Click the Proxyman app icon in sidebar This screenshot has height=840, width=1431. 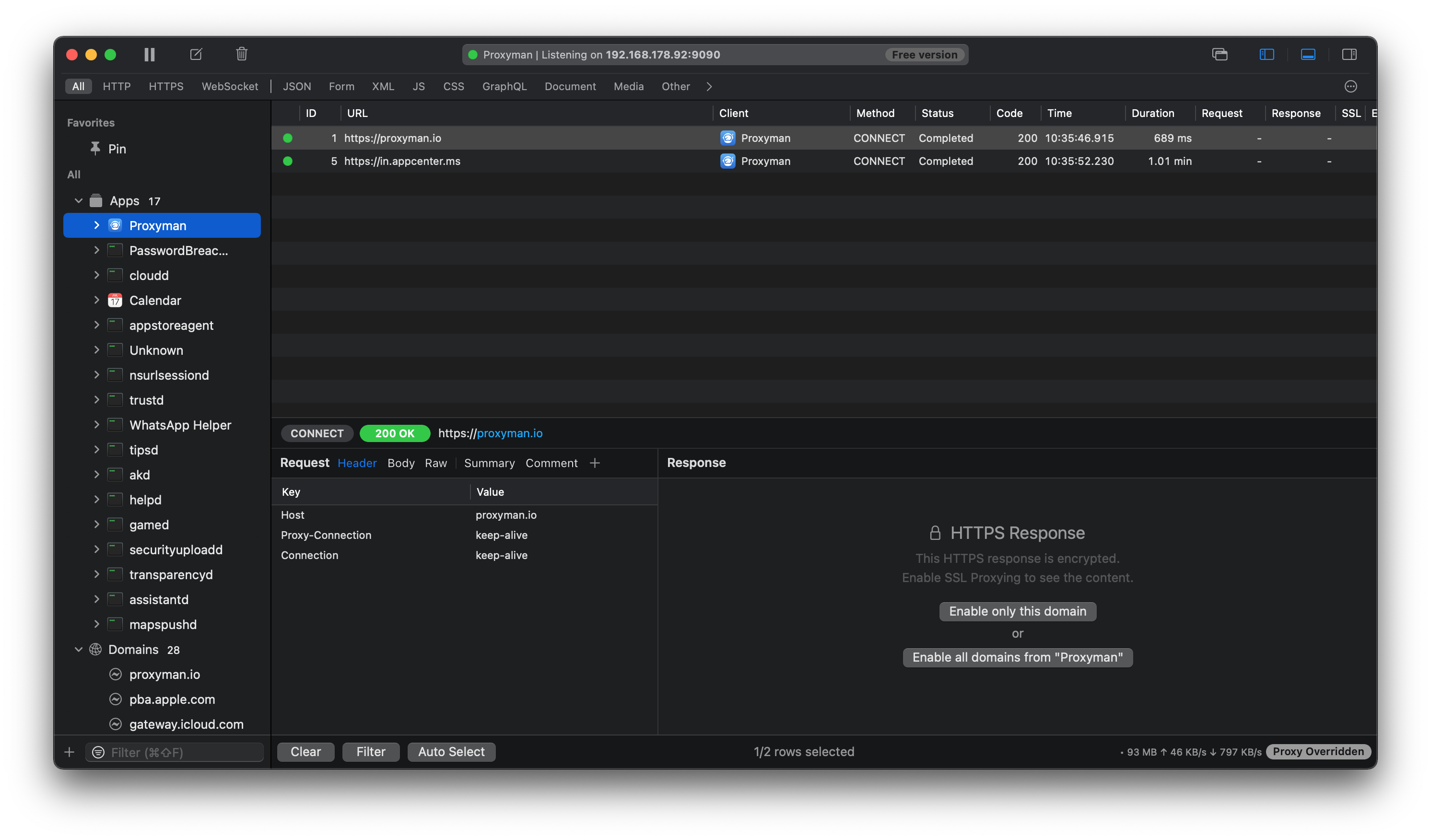point(115,225)
